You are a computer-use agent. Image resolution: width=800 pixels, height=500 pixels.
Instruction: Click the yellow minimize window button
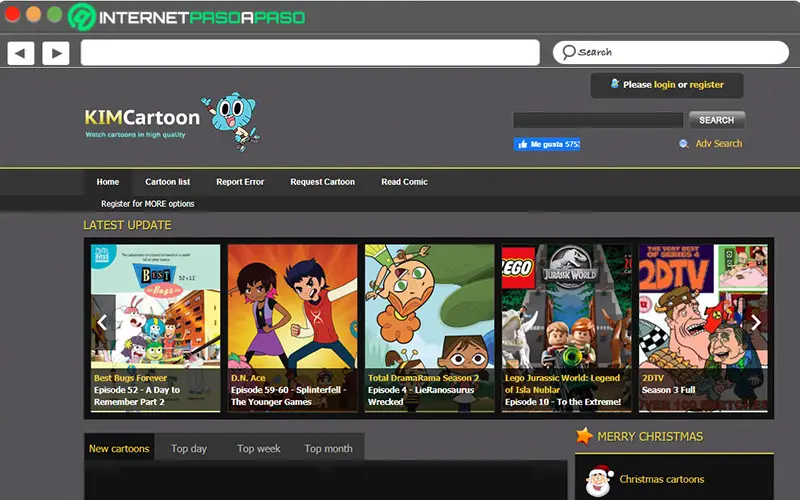[x=34, y=15]
